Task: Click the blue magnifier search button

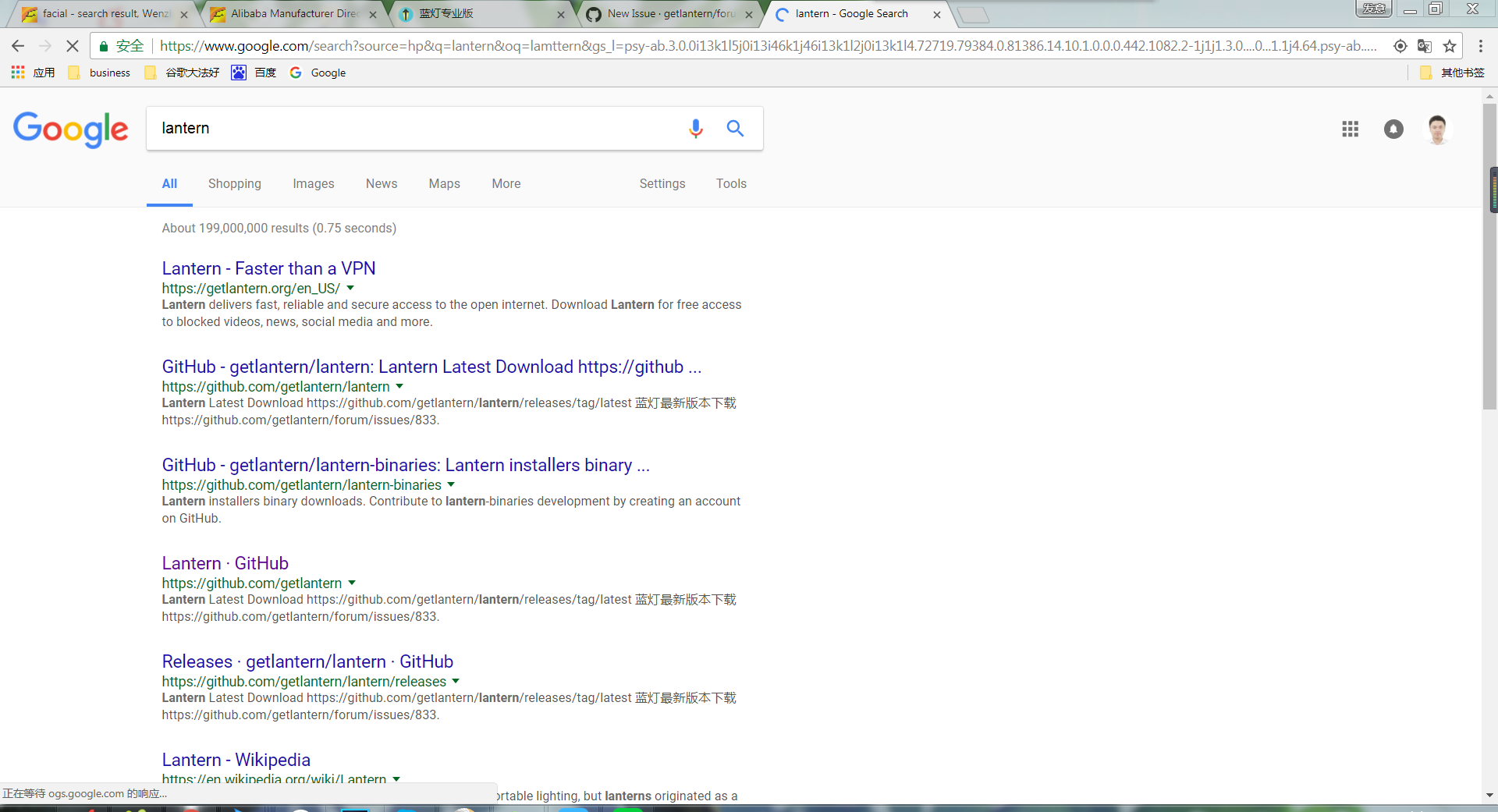Action: point(735,128)
